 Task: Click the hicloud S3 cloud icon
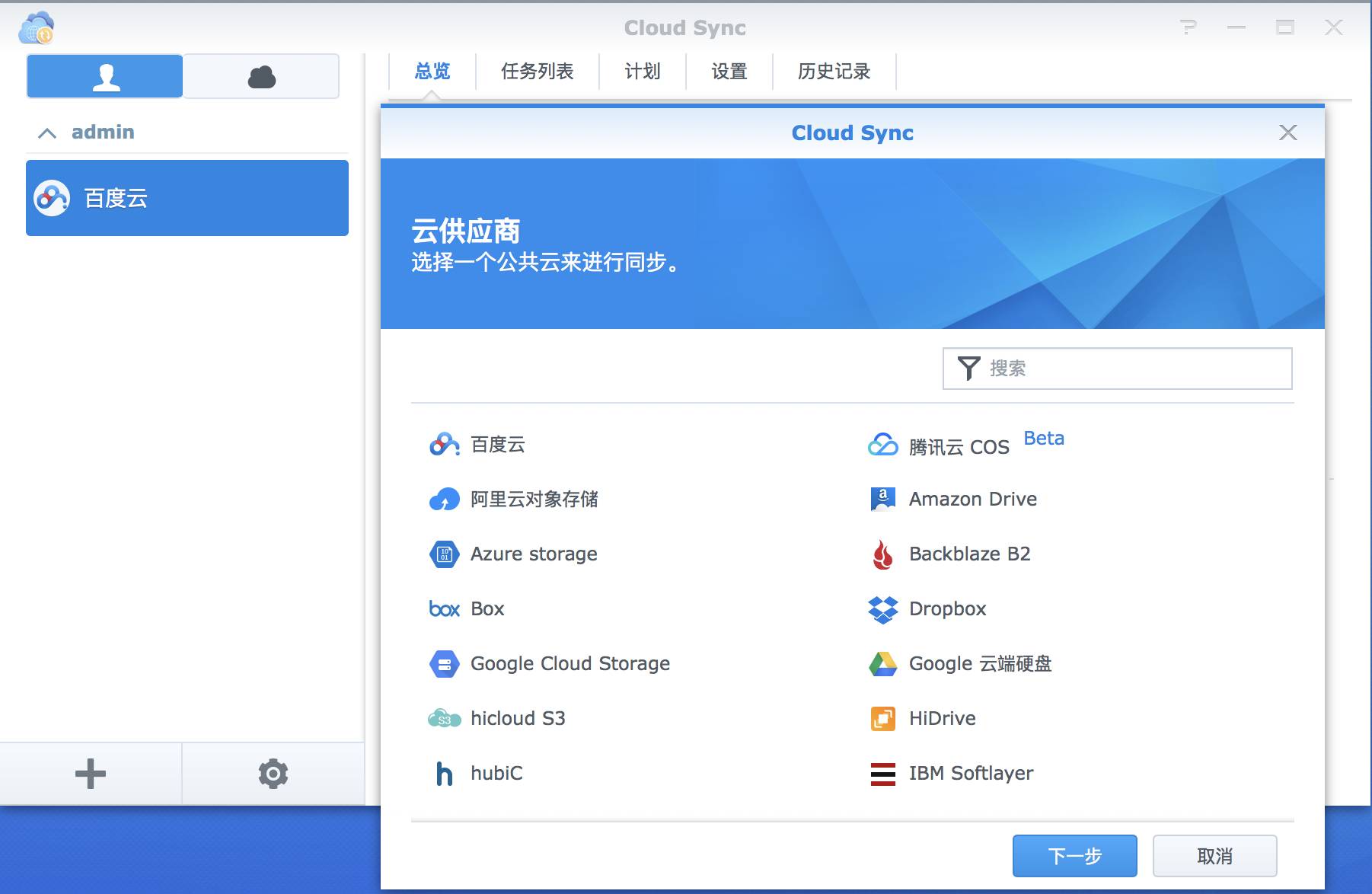point(444,718)
